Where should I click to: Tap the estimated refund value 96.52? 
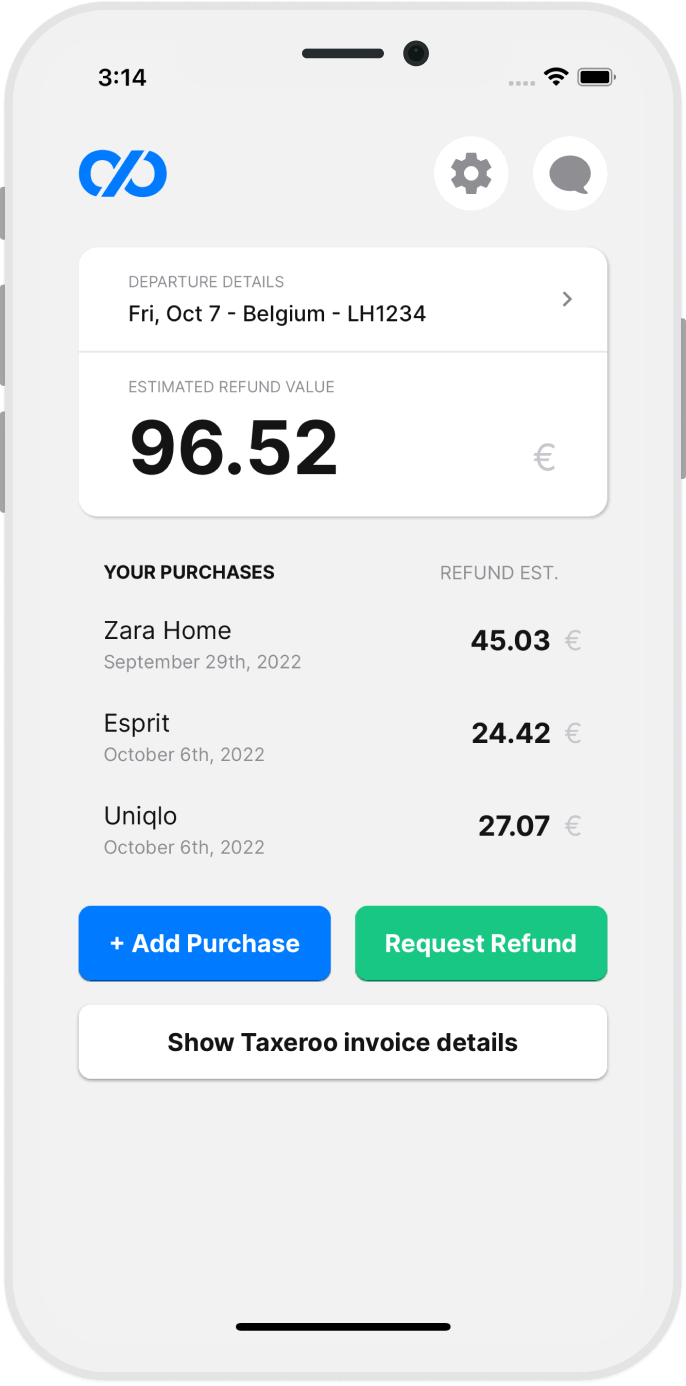tap(233, 447)
